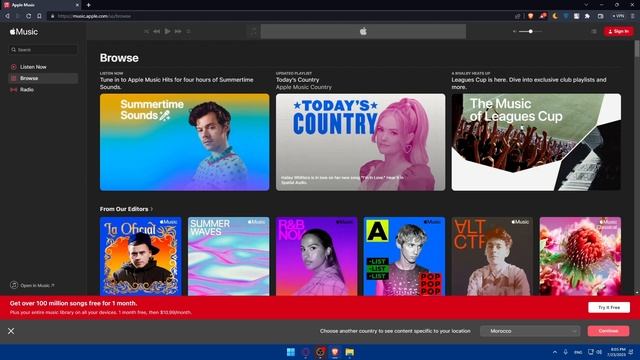Image resolution: width=640 pixels, height=360 pixels.
Task: Click the Today's Country title text
Action: pyautogui.click(x=298, y=80)
